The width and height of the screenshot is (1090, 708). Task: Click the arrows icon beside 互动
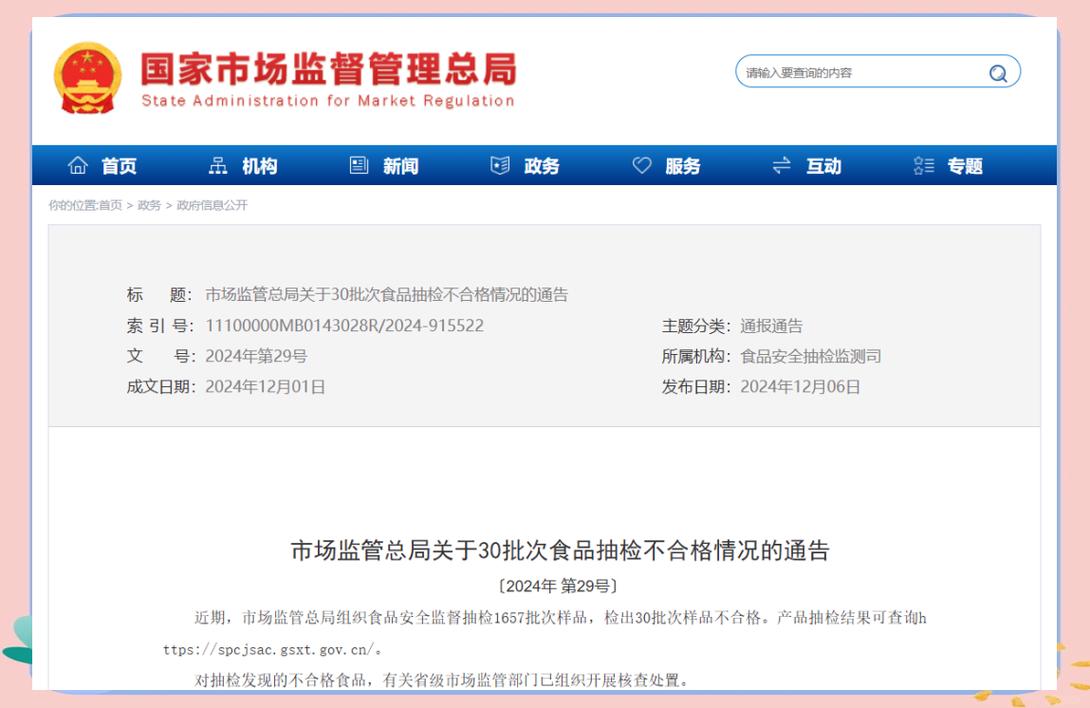click(782, 166)
